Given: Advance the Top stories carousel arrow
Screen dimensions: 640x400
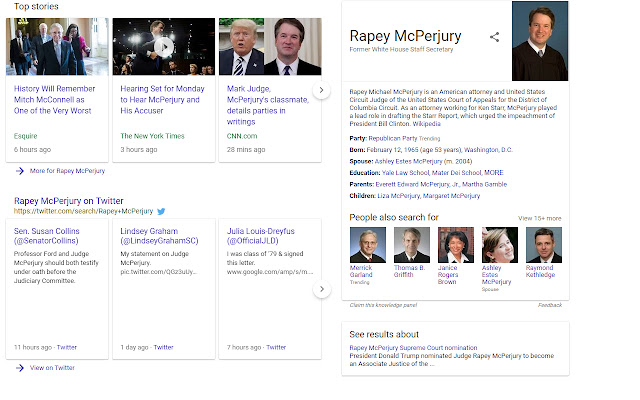Looking at the screenshot, I should point(321,90).
